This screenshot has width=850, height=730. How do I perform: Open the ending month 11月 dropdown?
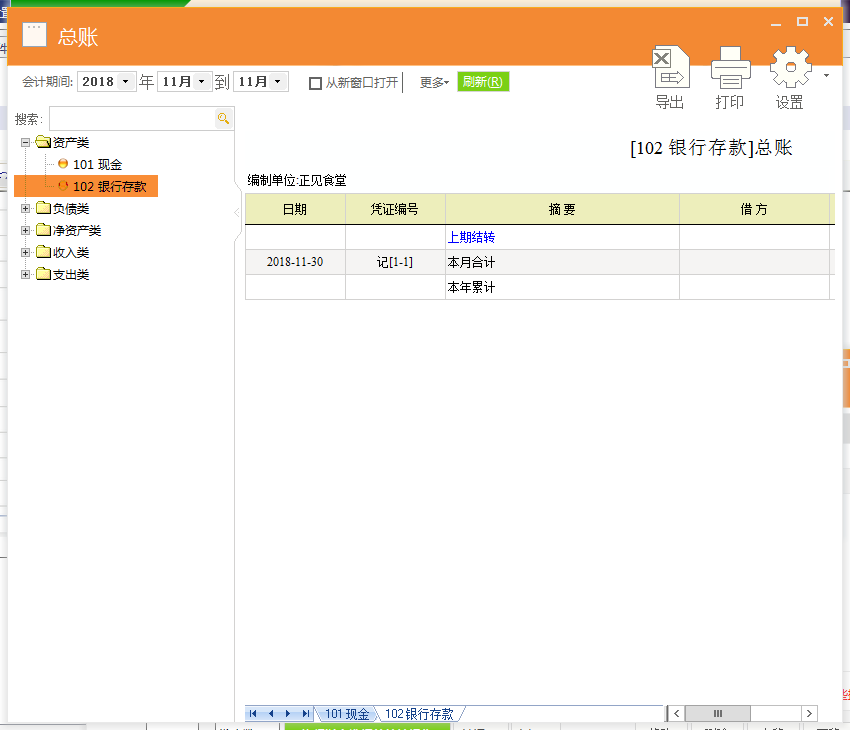[x=277, y=82]
